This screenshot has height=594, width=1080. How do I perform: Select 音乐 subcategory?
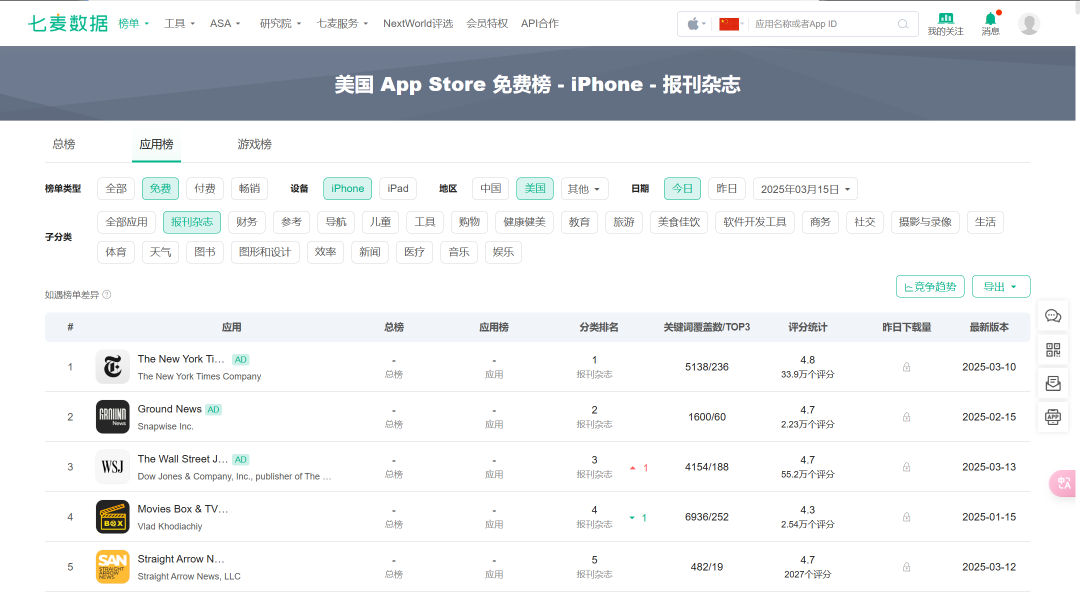(459, 252)
